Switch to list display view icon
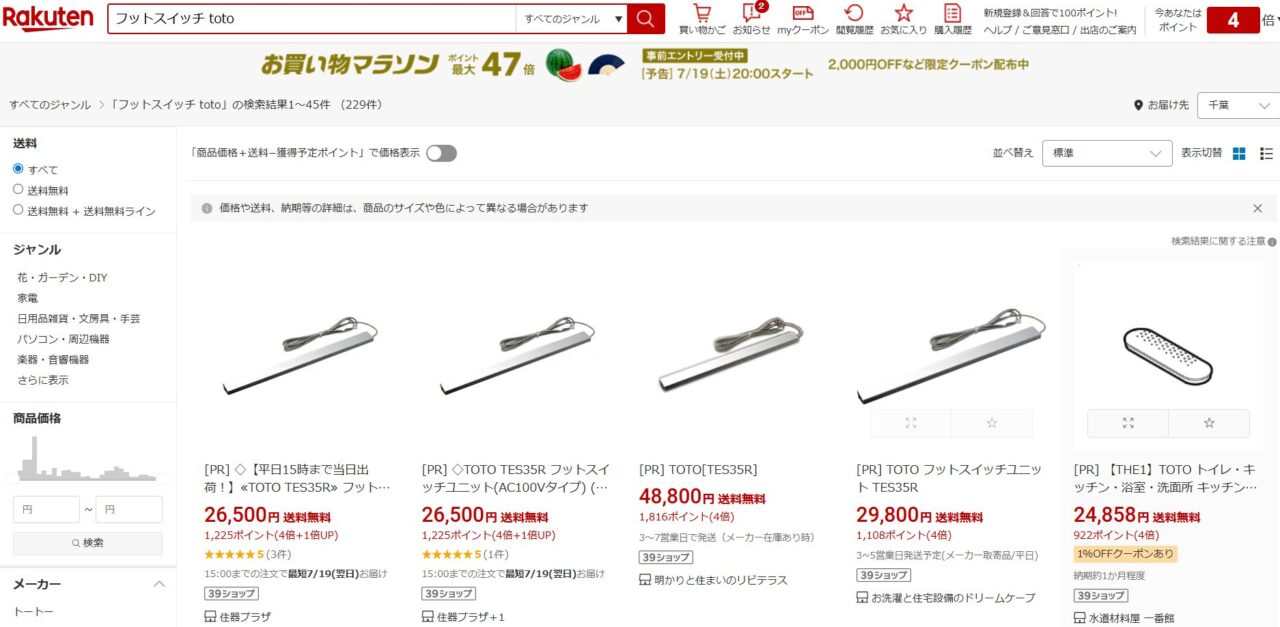 [x=1266, y=153]
